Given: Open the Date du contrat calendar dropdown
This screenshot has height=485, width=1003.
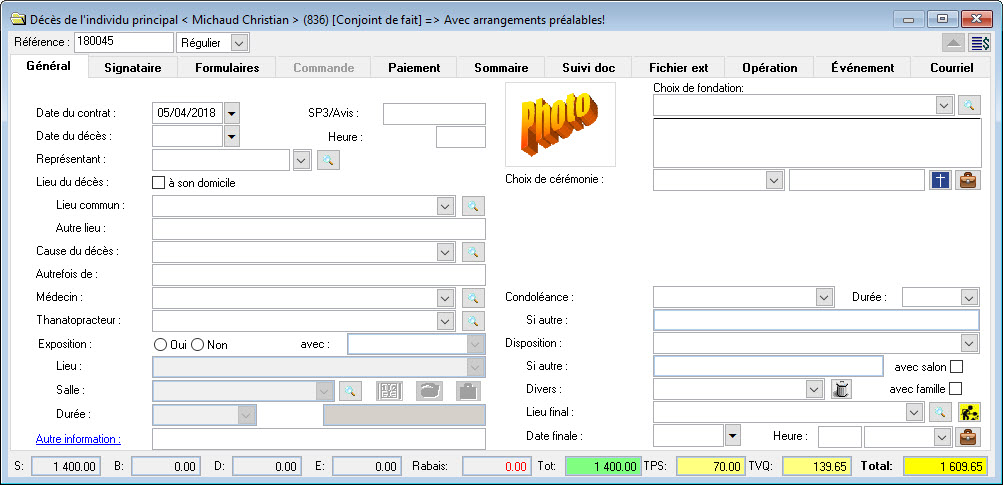Looking at the screenshot, I should pos(232,114).
